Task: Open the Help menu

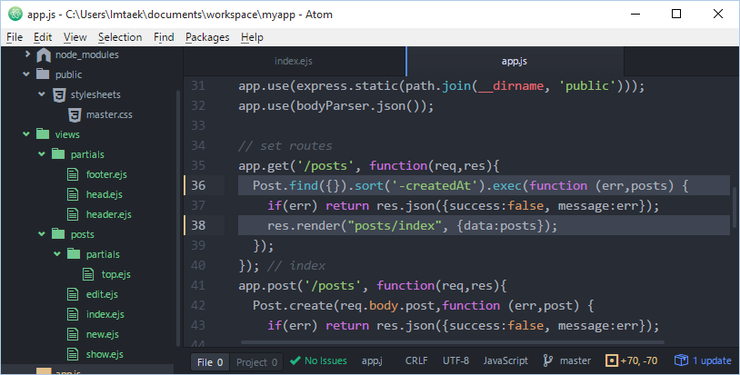Action: click(252, 37)
